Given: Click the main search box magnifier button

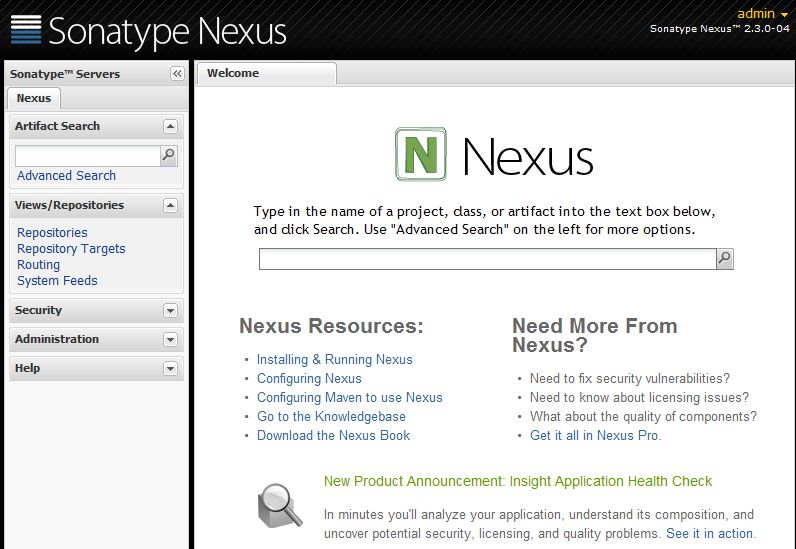Looking at the screenshot, I should coord(725,259).
